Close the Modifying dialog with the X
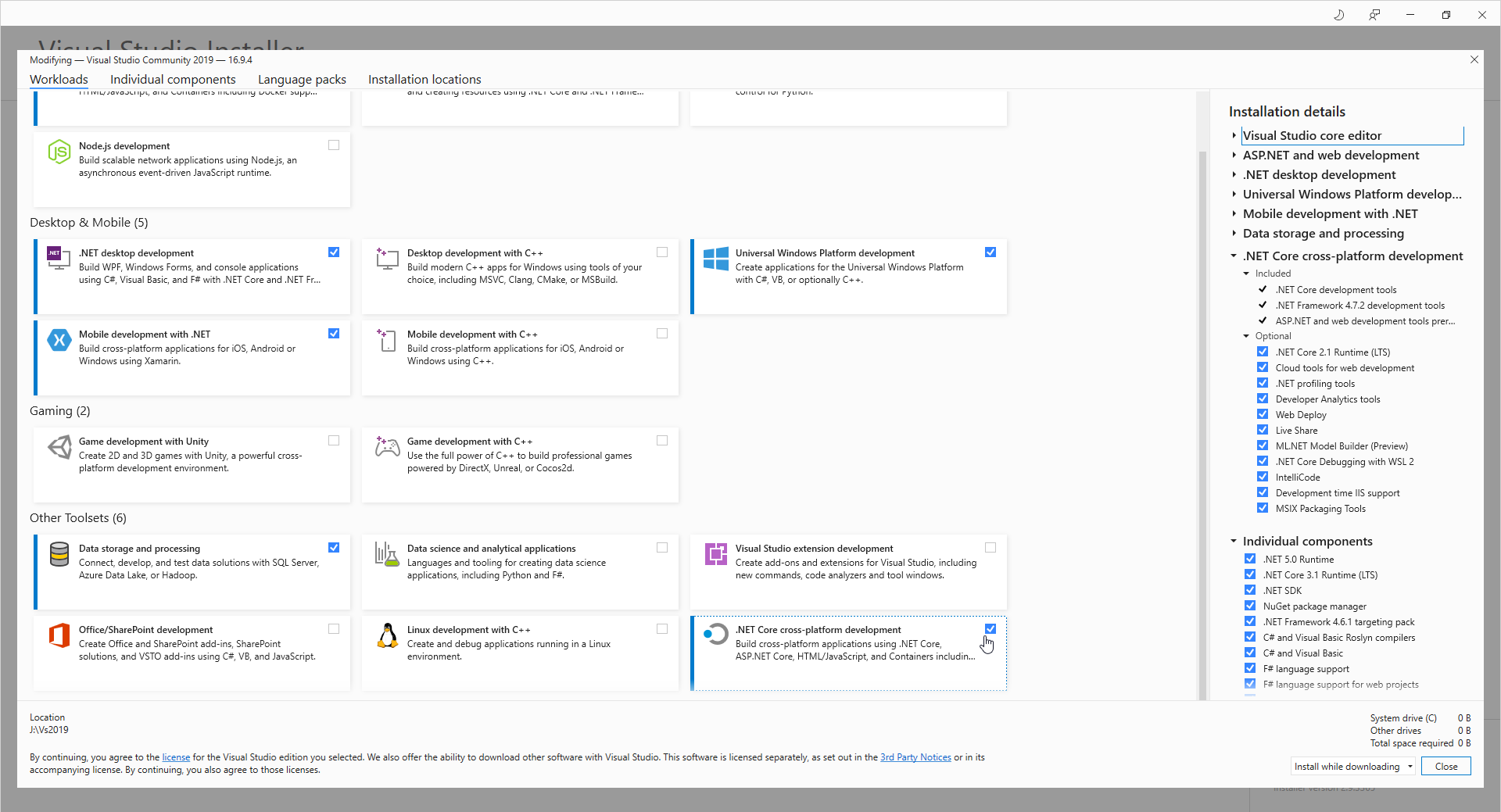This screenshot has width=1501, height=812. [x=1474, y=59]
